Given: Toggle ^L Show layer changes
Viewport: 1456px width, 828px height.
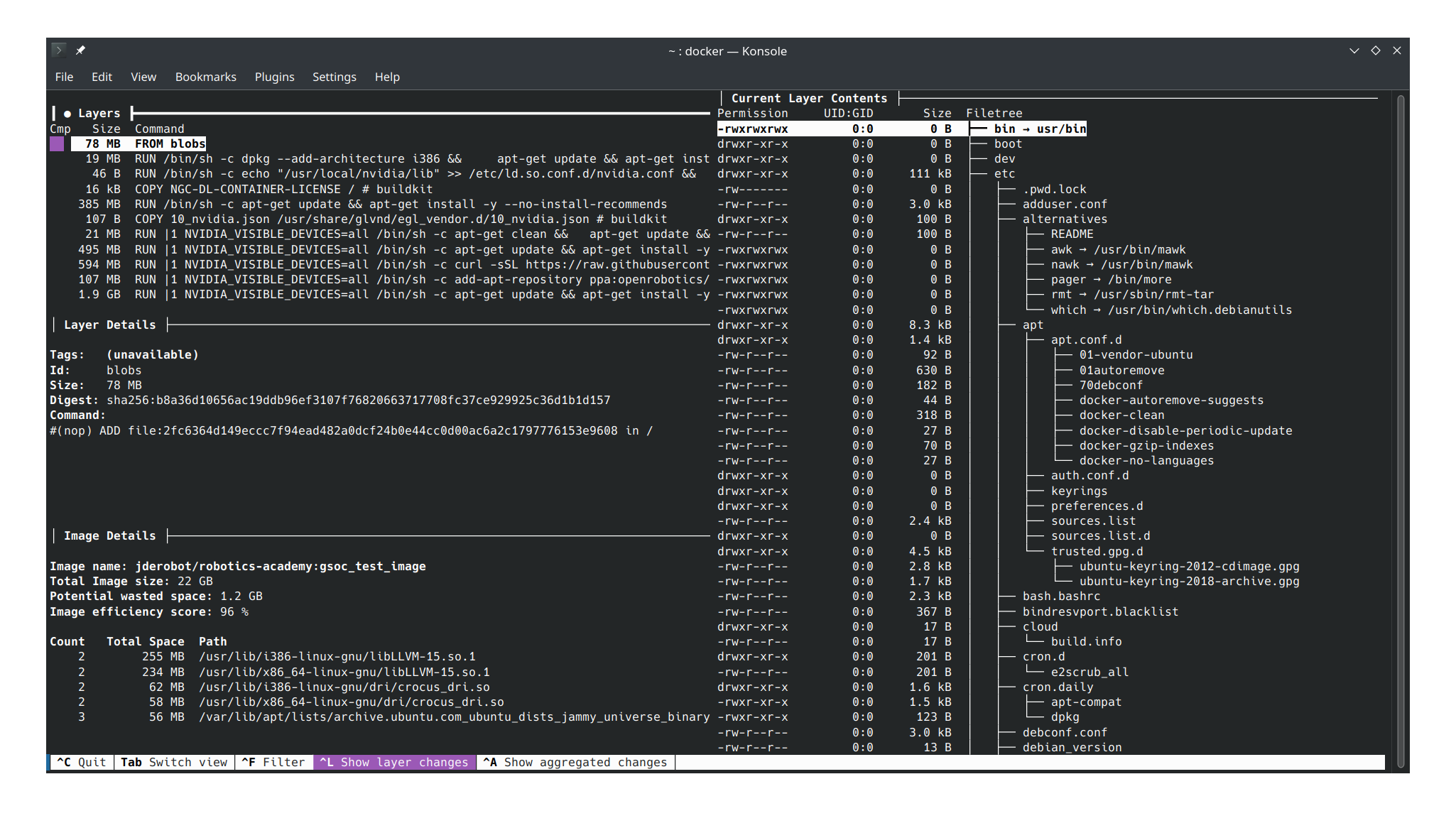Looking at the screenshot, I should (x=394, y=762).
